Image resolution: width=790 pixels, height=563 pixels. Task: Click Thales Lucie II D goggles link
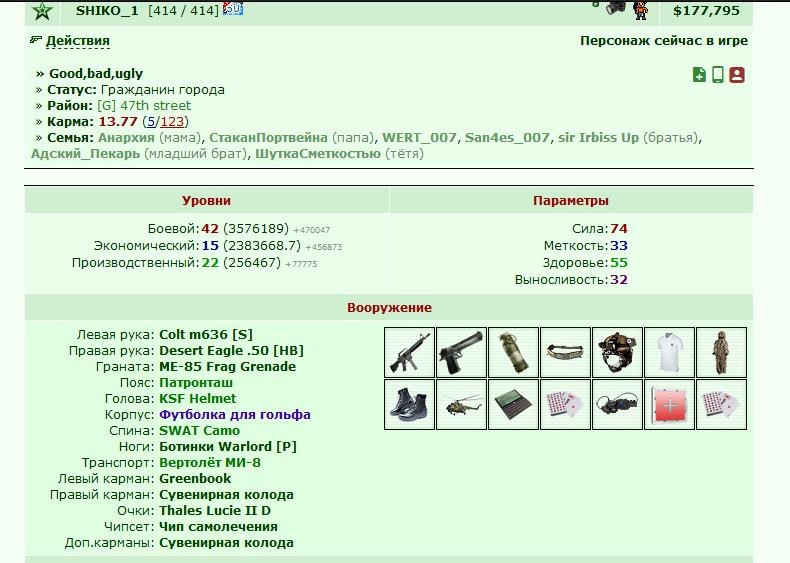coord(215,511)
